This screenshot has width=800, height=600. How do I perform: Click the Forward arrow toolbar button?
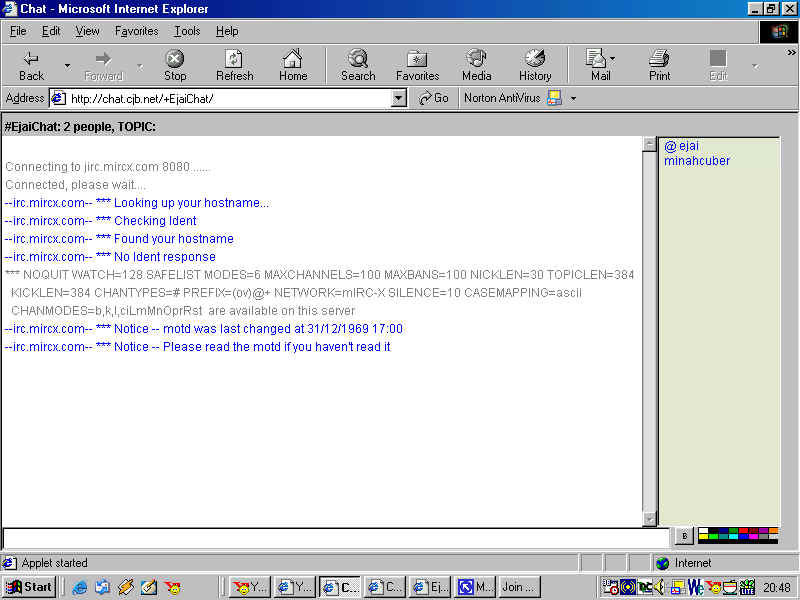(x=104, y=65)
